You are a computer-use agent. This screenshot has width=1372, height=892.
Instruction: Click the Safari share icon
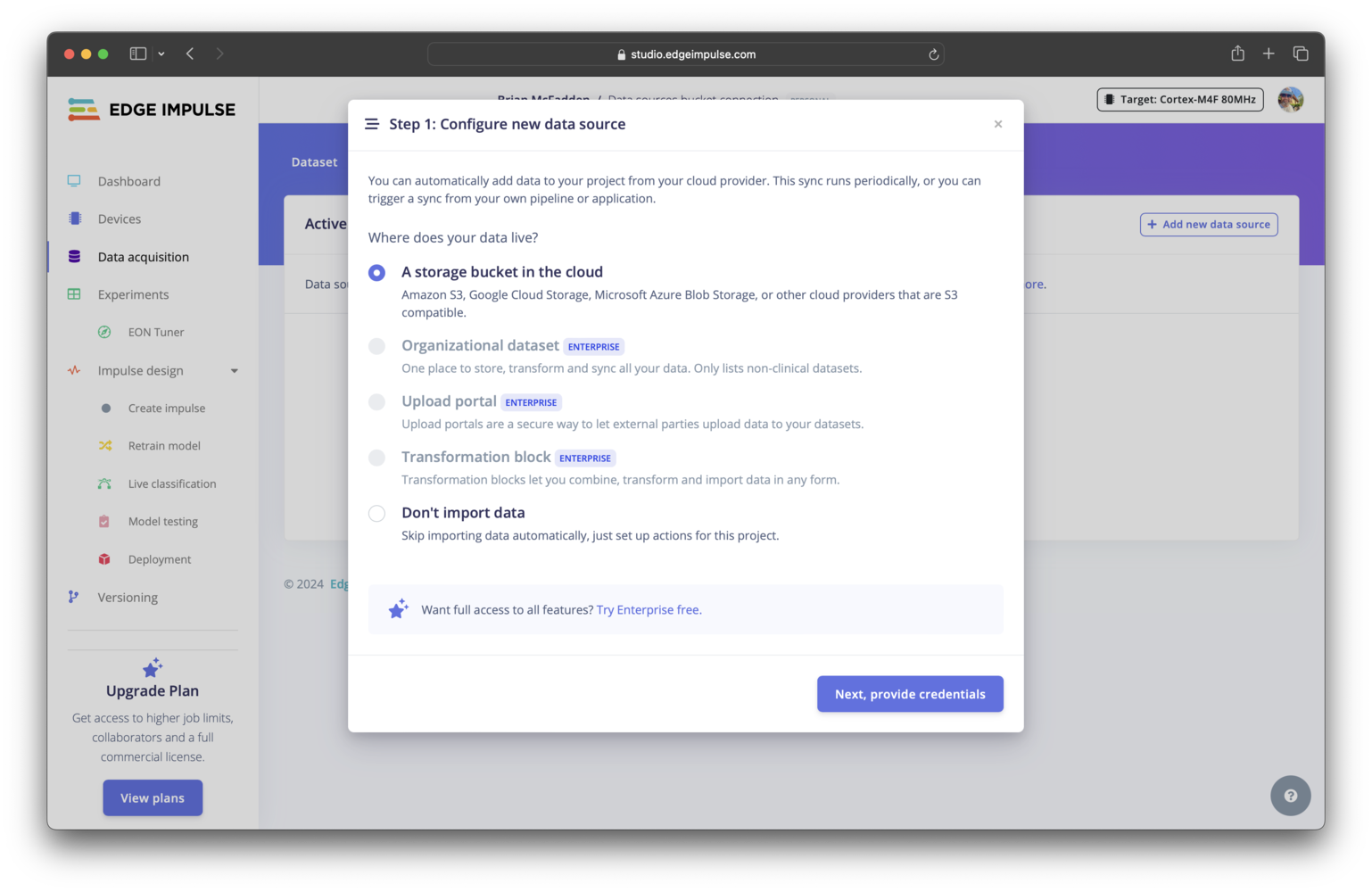tap(1238, 54)
